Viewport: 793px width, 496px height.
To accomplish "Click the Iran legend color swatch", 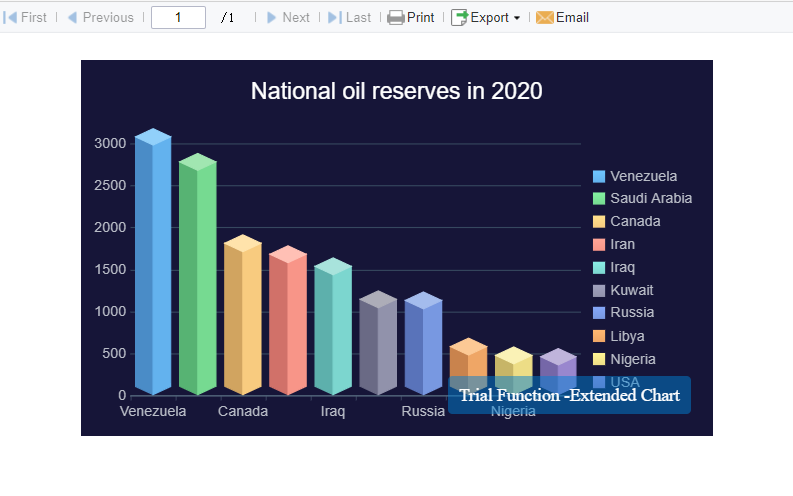I will 599,245.
